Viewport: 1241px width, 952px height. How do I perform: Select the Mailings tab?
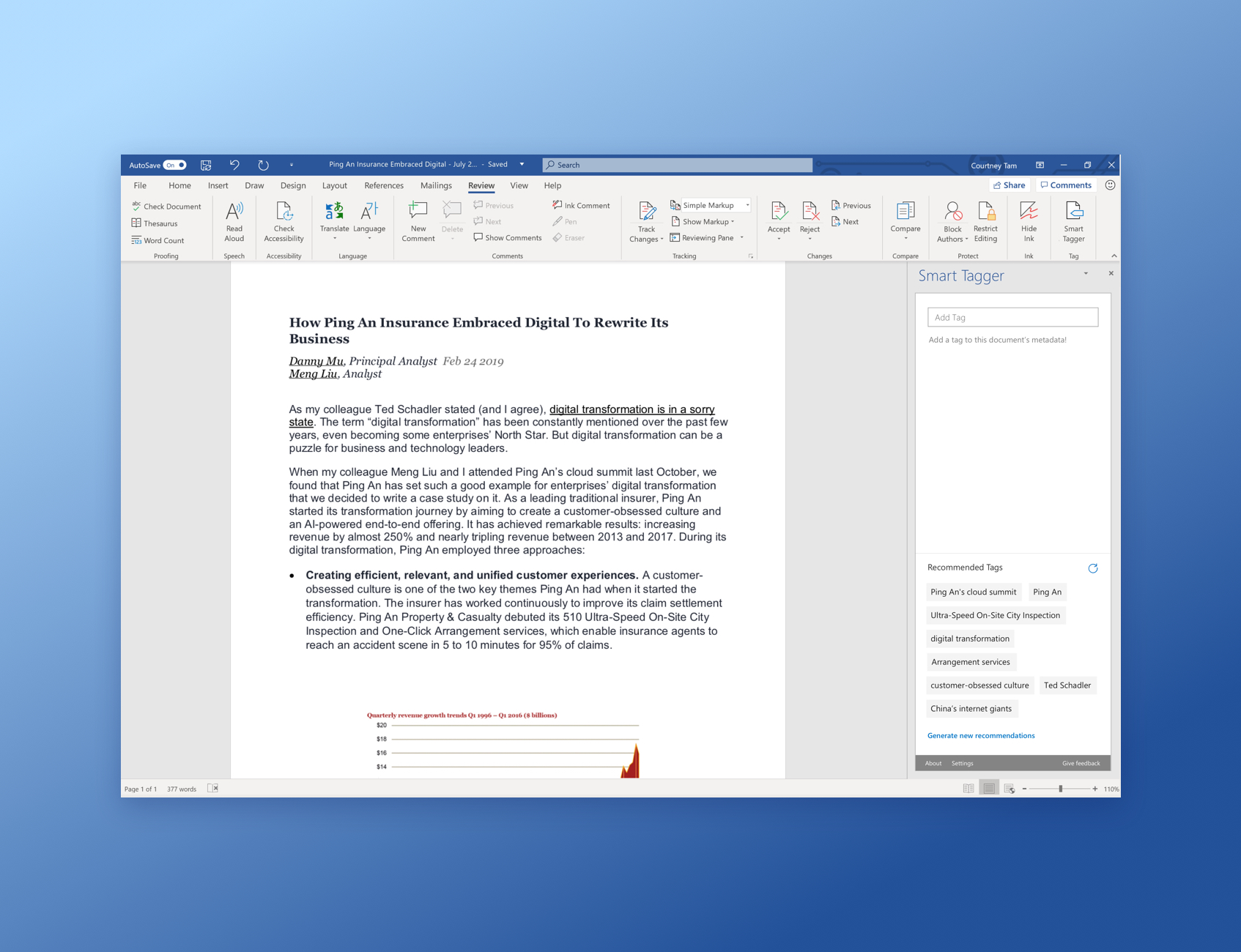(436, 185)
